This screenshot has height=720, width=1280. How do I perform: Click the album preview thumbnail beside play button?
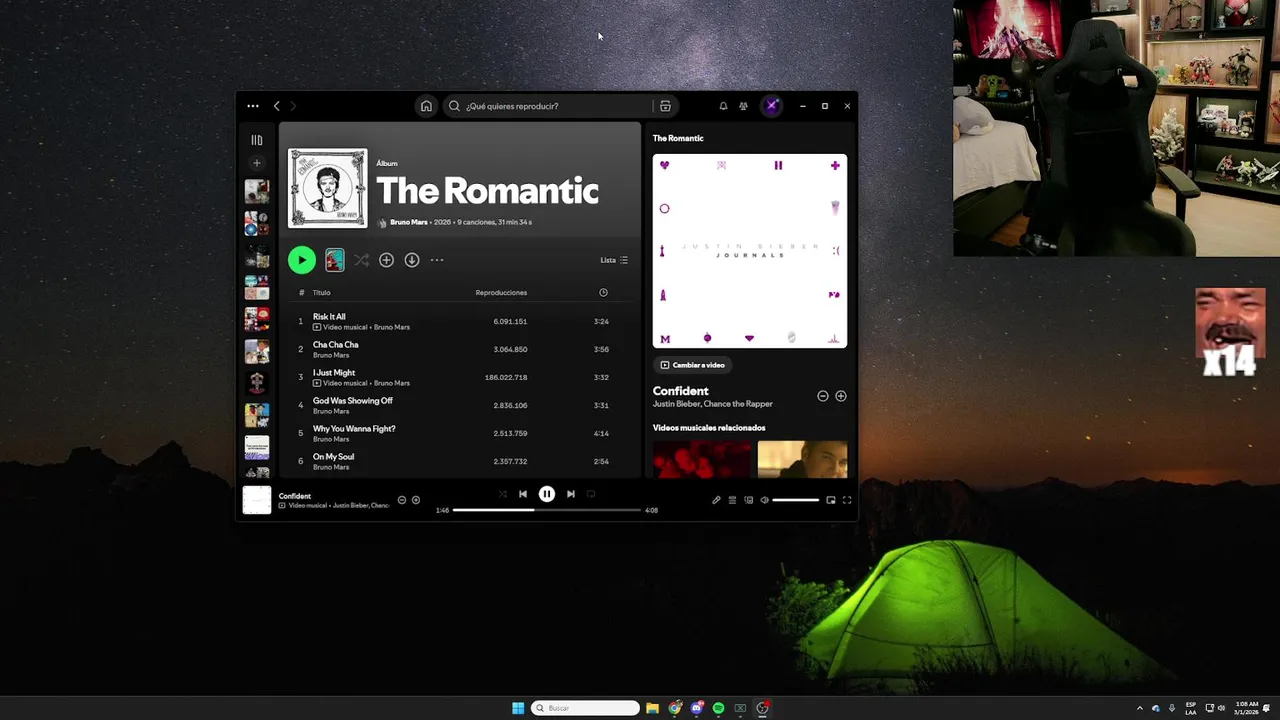(x=335, y=260)
